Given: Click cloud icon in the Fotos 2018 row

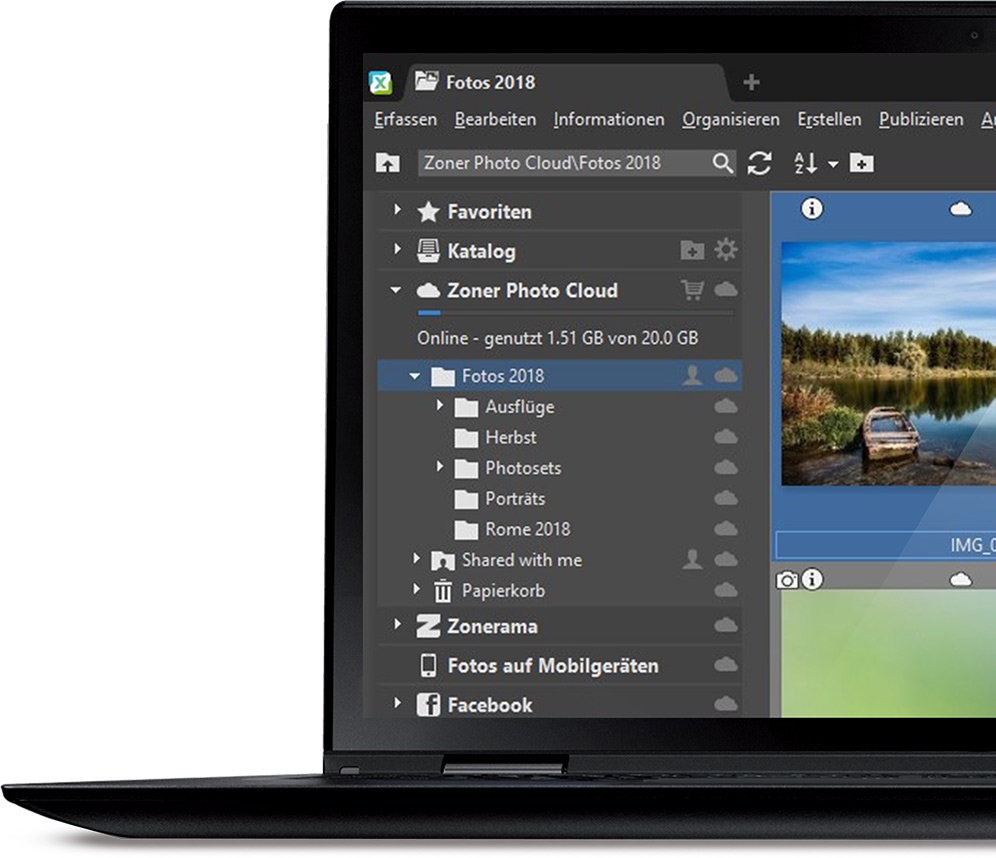Looking at the screenshot, I should [725, 375].
